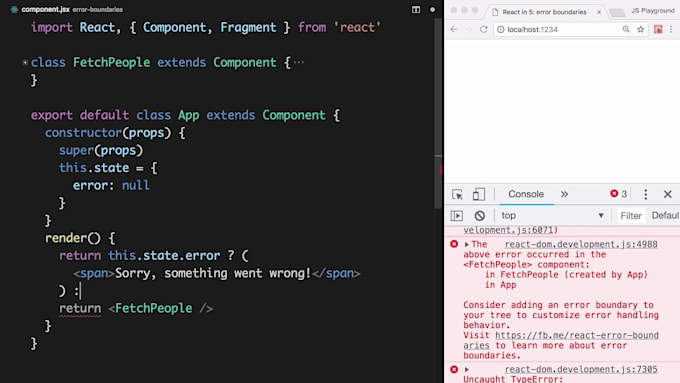
Task: Close the error boundaries browser tab
Action: tap(599, 12)
